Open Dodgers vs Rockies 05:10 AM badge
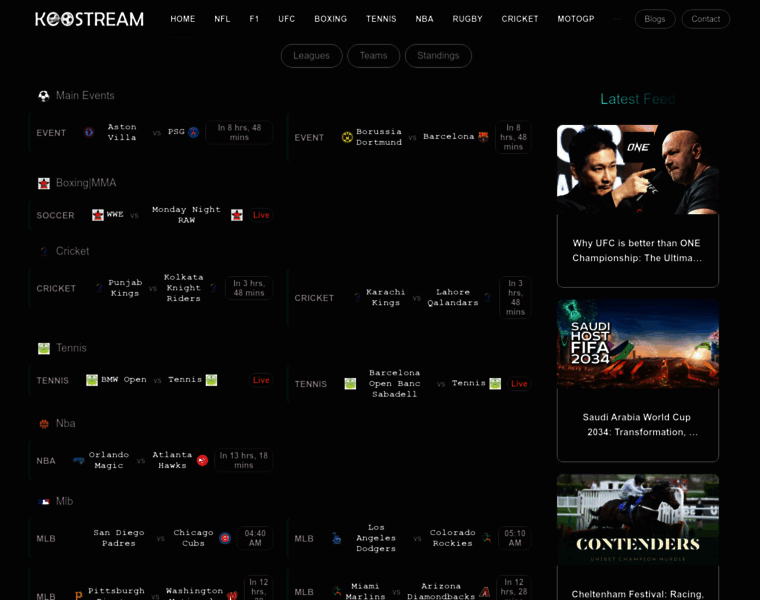The width and height of the screenshot is (760, 600). pyautogui.click(x=515, y=538)
